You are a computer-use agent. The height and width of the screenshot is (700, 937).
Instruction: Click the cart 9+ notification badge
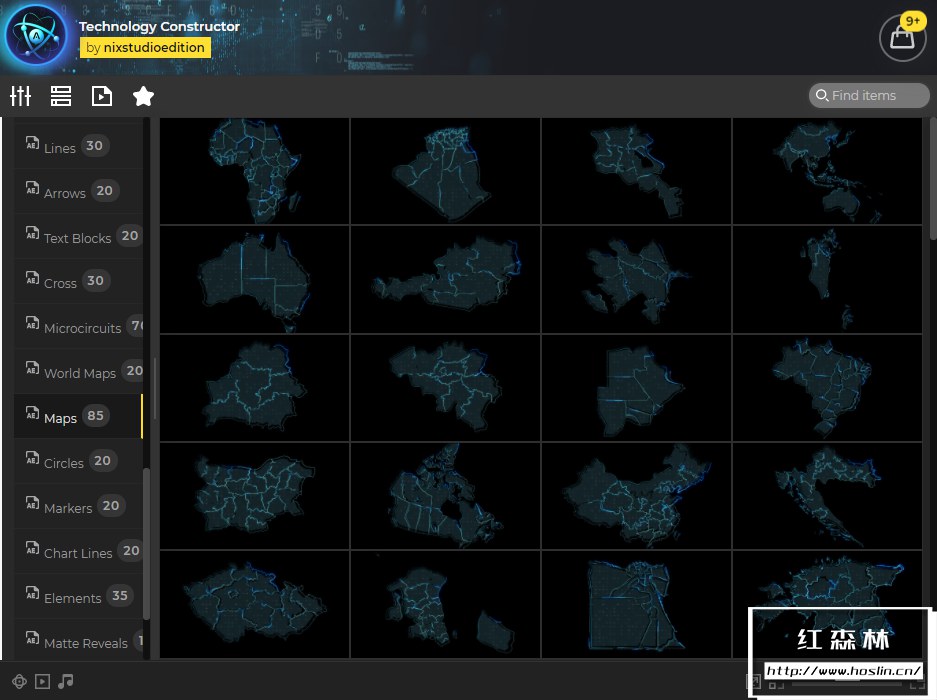[x=912, y=21]
